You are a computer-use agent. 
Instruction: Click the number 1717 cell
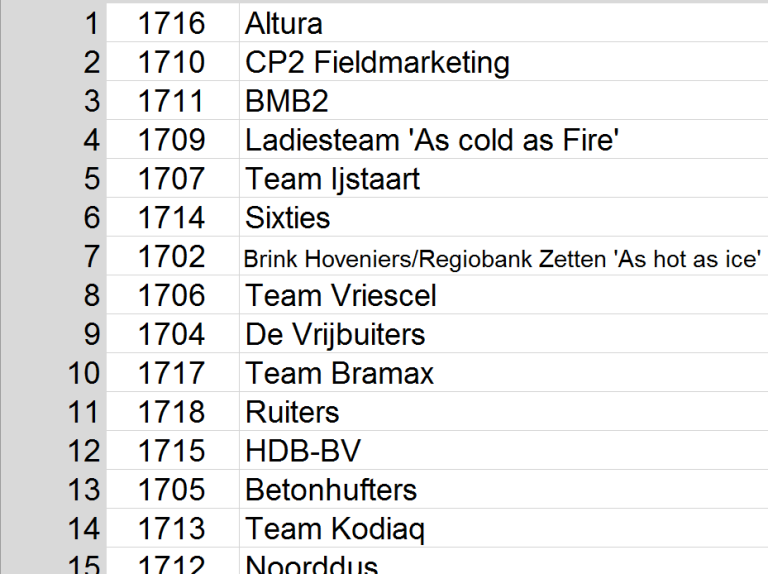tap(171, 374)
